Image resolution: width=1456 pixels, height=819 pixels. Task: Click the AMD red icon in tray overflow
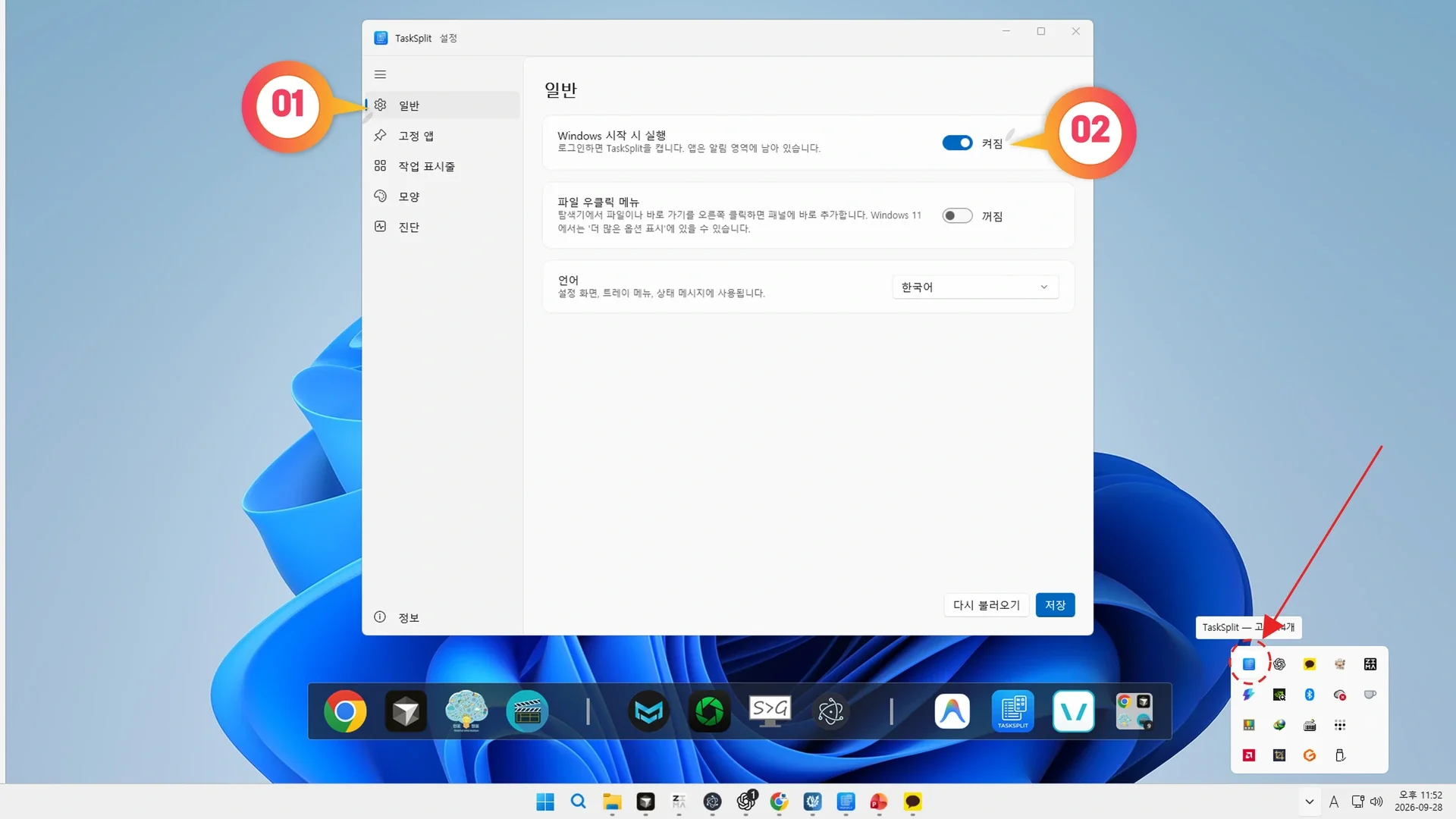point(1249,755)
